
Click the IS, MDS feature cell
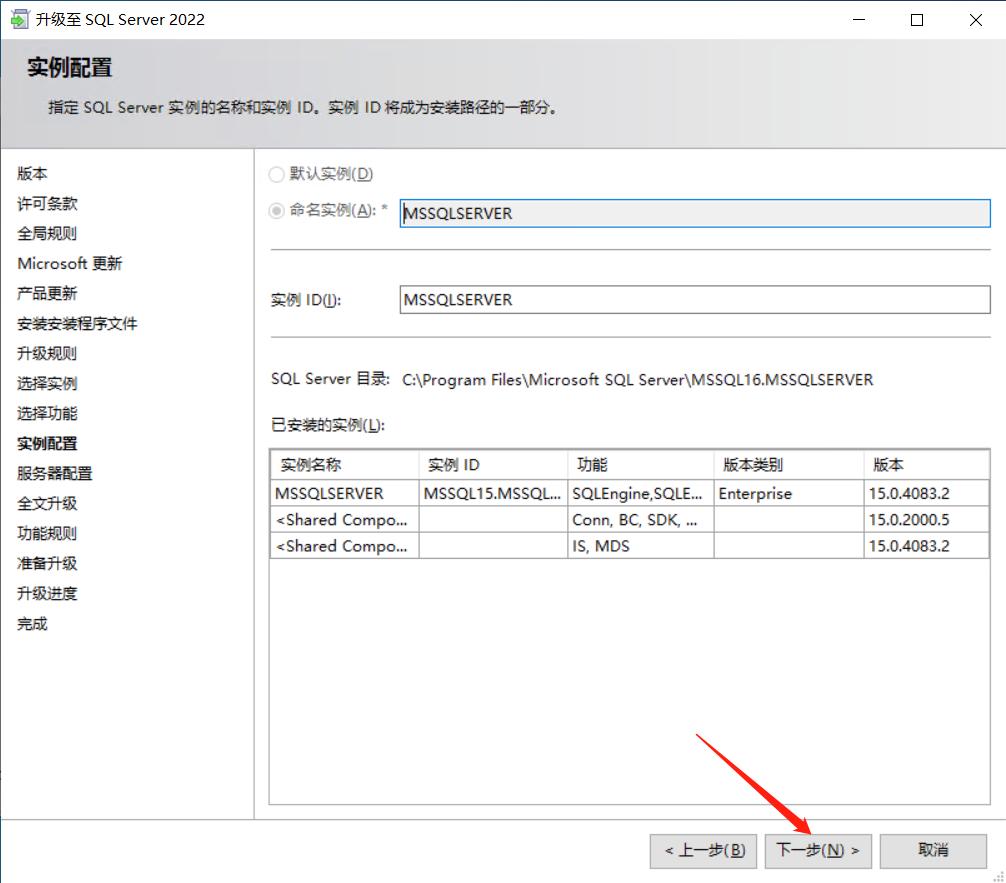point(641,546)
